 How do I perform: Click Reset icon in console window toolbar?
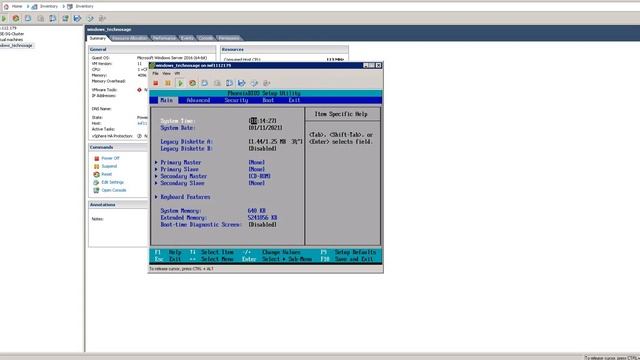(192, 83)
